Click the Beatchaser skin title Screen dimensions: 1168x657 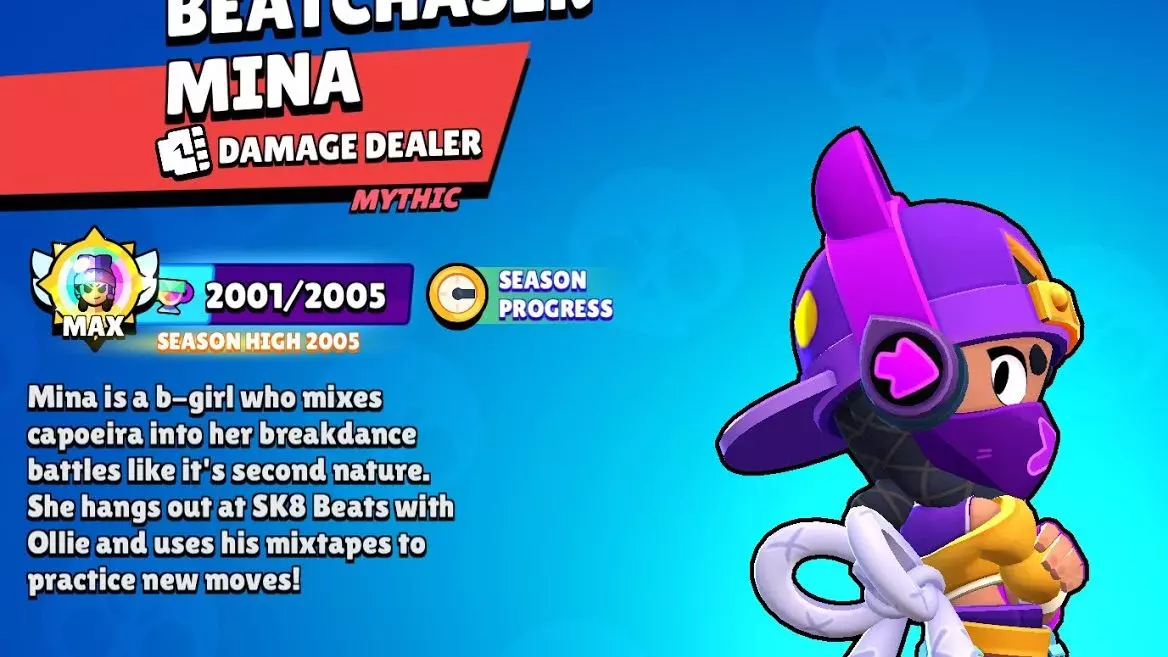(378, 16)
